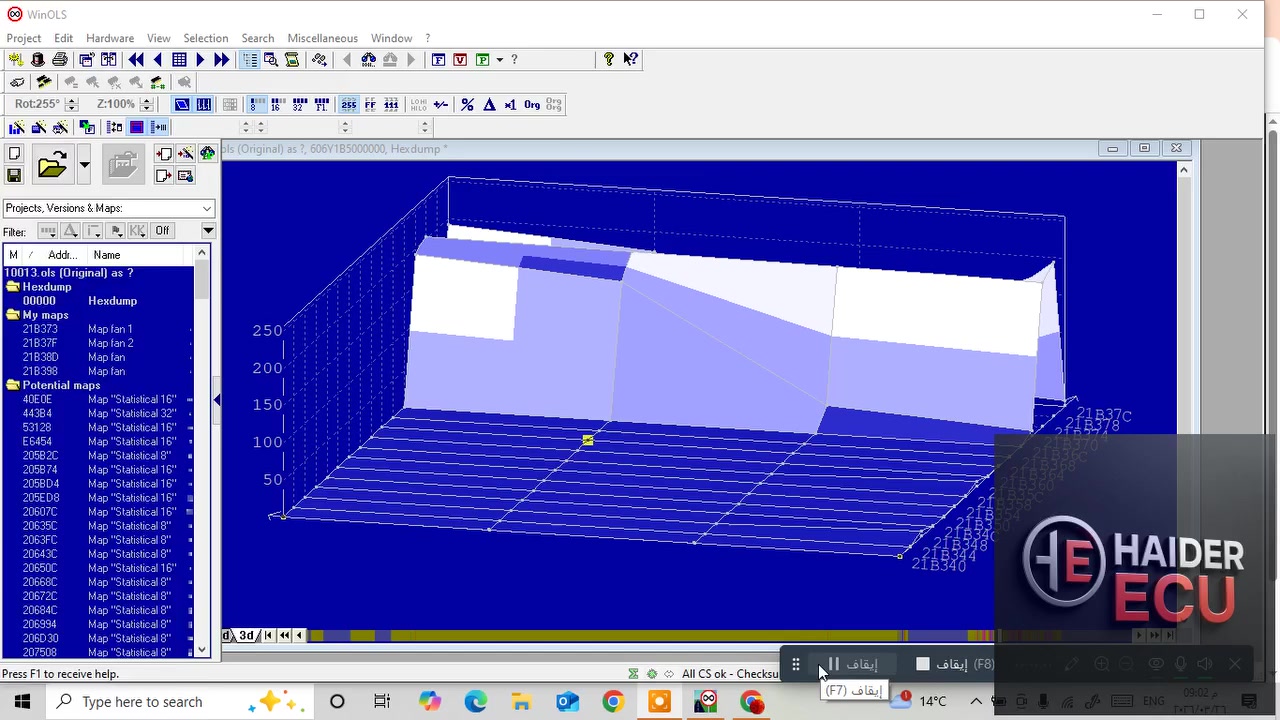Open Projects, Versions & Maps dropdown
Viewport: 1280px width, 720px height.
point(207,208)
